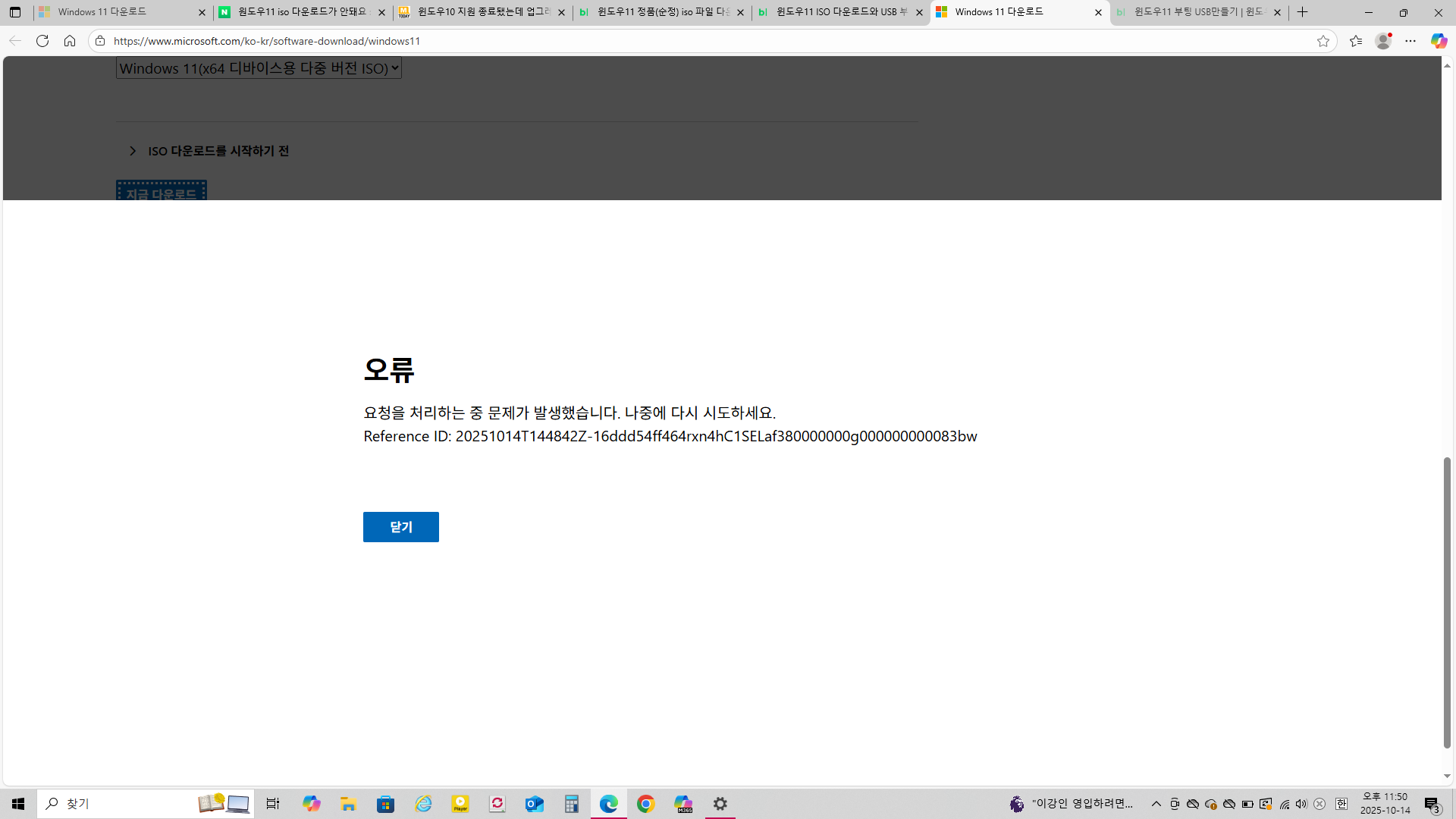Launch Copilot from the taskbar

[312, 804]
